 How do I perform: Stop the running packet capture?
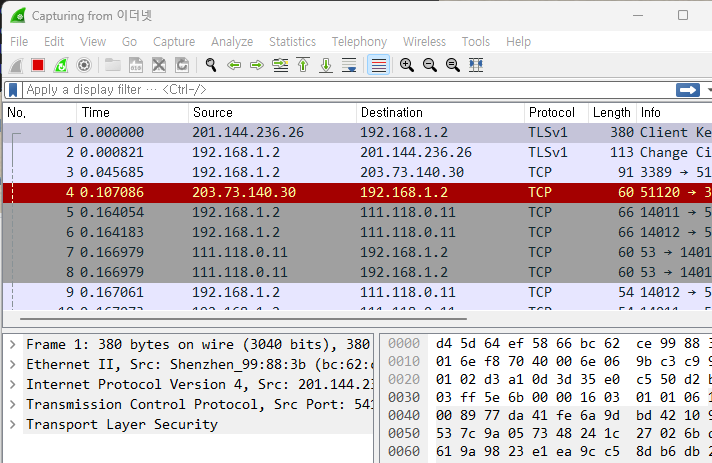click(38, 65)
